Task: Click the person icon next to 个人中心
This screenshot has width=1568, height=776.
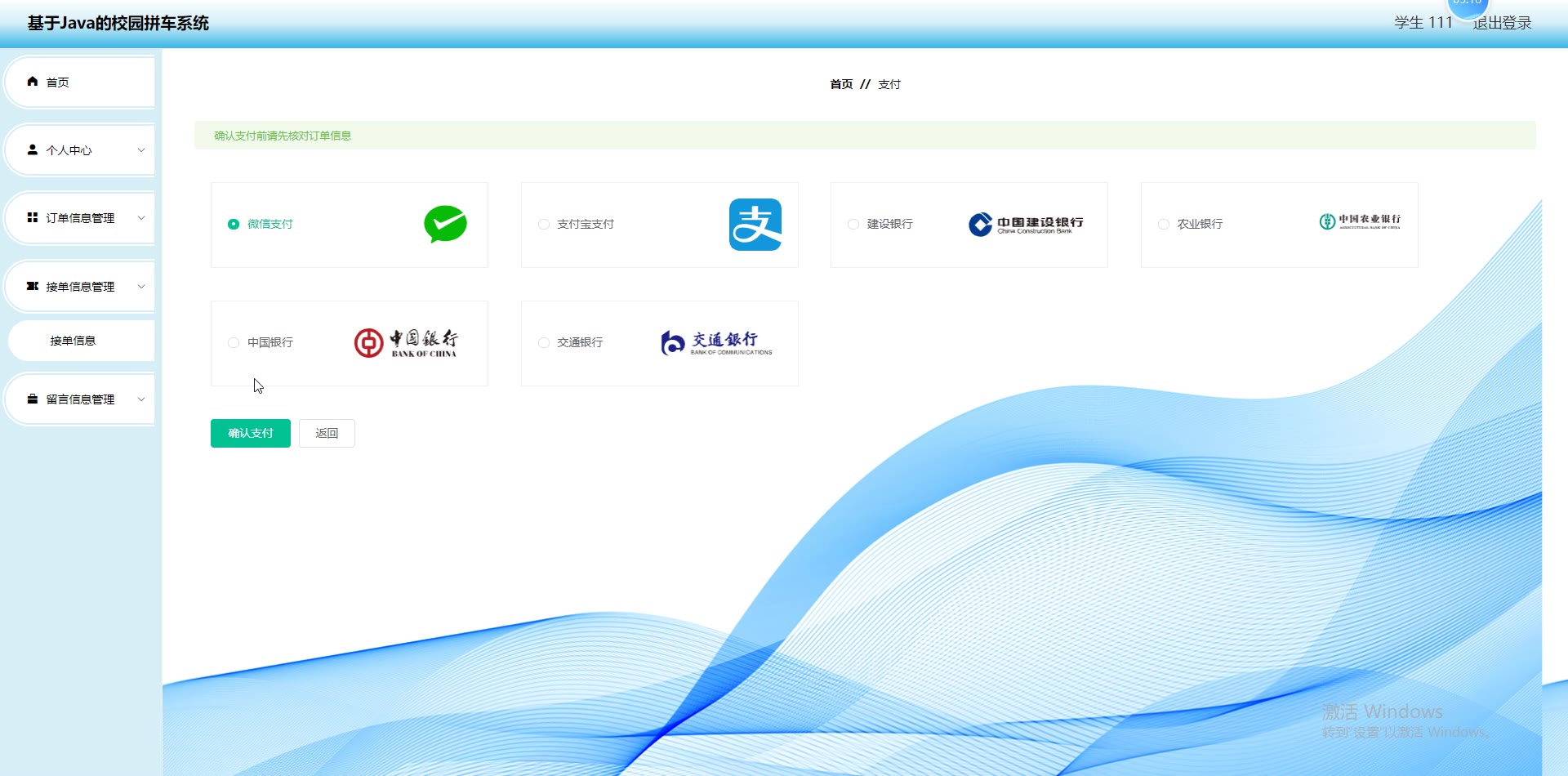Action: pyautogui.click(x=33, y=149)
